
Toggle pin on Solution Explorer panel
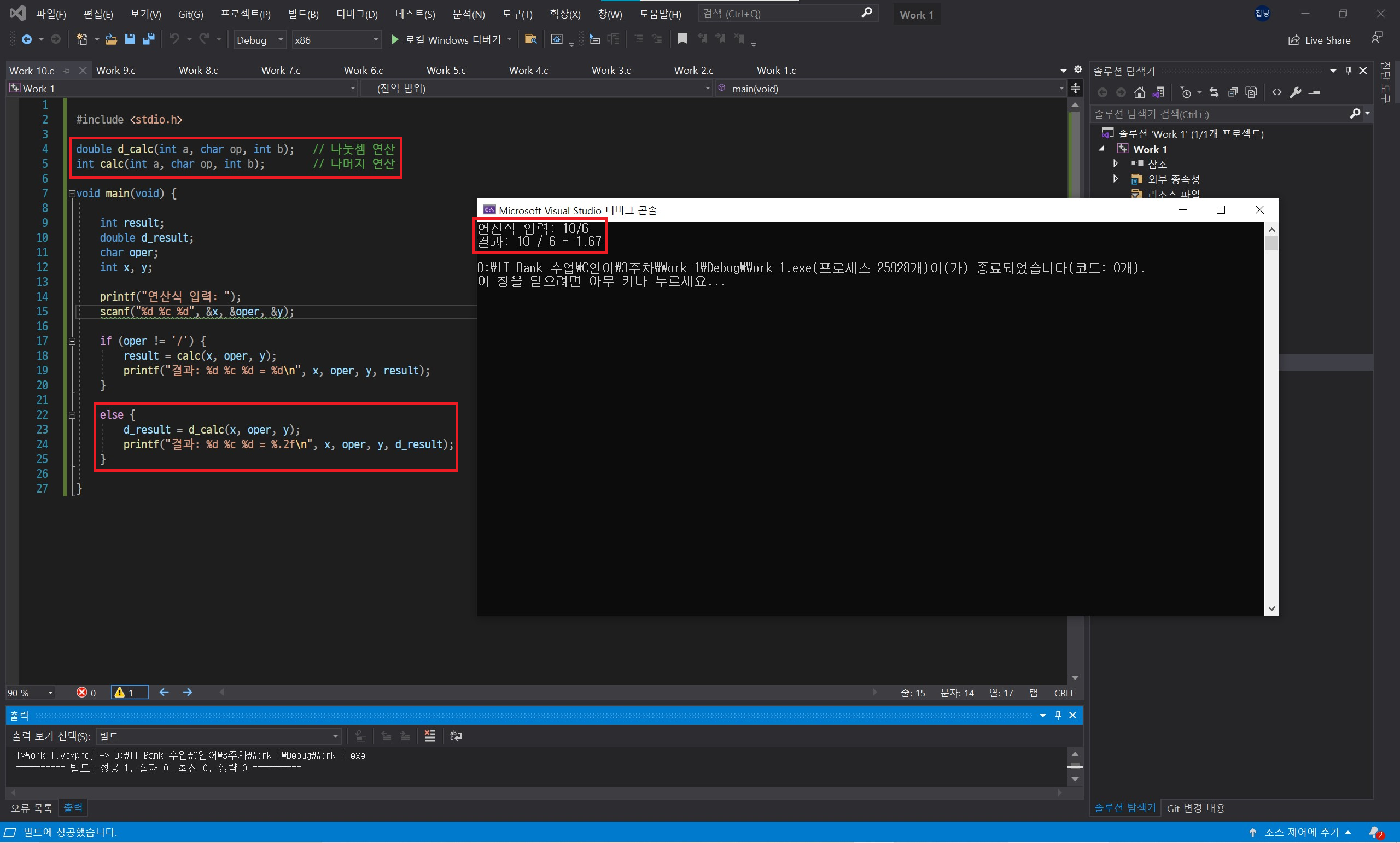pos(1348,71)
